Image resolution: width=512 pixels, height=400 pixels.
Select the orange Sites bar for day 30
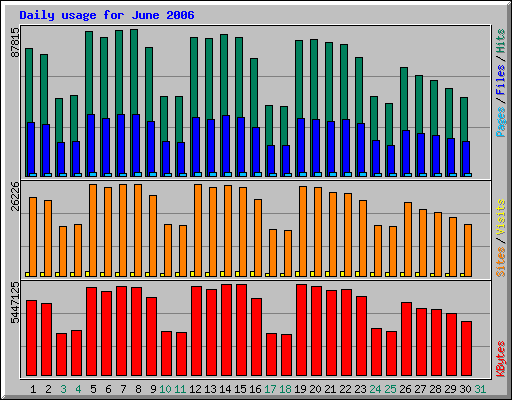pos(468,250)
